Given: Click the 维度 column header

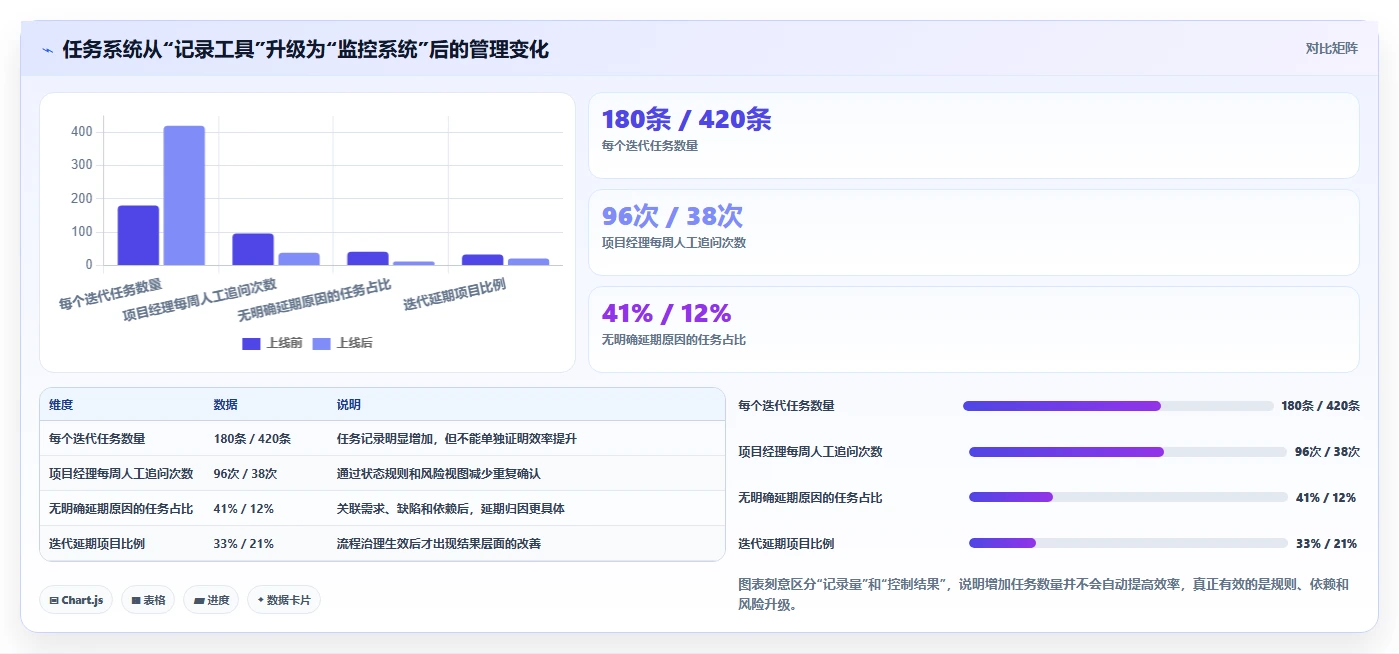Looking at the screenshot, I should (x=61, y=405).
